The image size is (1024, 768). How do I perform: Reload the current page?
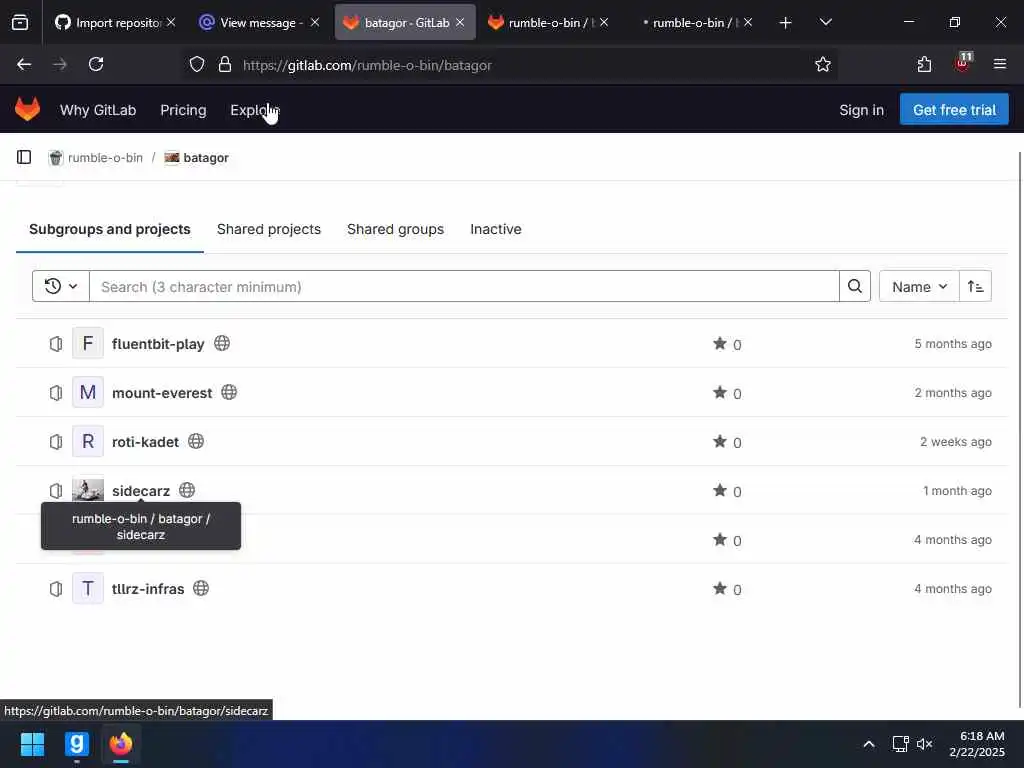pos(96,64)
